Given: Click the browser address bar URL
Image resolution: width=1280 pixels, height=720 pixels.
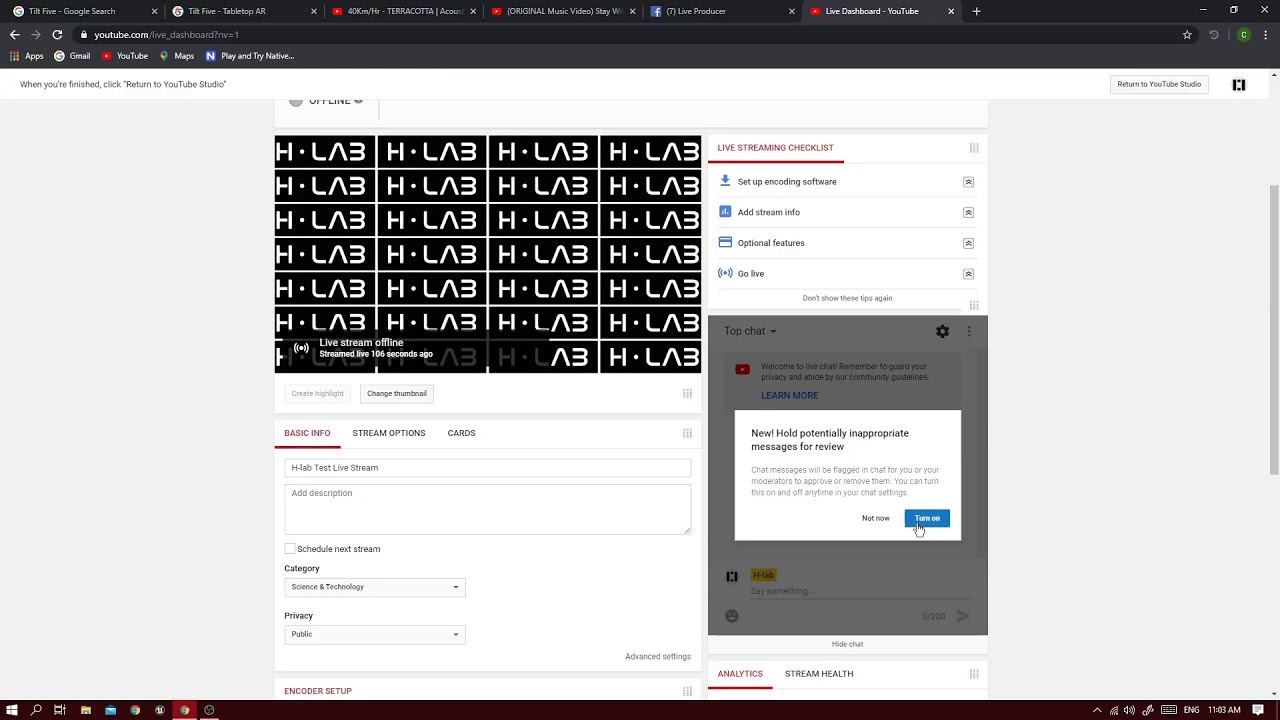Looking at the screenshot, I should coord(166,34).
